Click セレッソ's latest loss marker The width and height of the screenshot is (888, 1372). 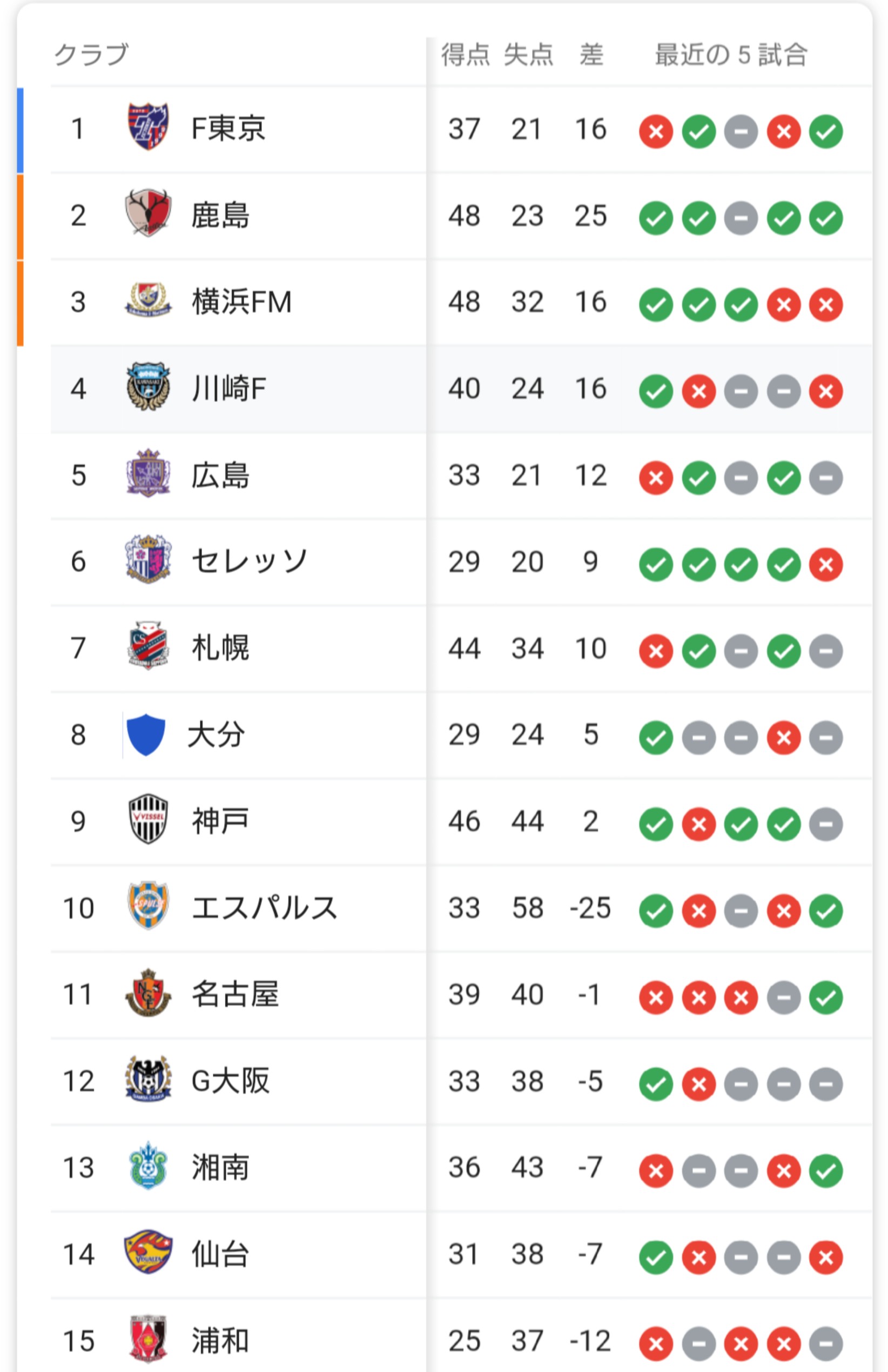(x=826, y=564)
